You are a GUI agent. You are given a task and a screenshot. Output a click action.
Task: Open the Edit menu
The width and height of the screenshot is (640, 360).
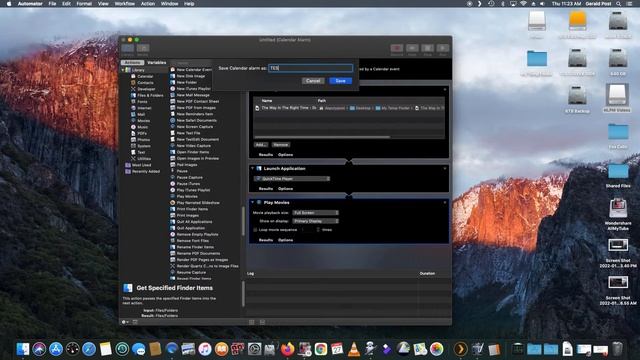66,4
